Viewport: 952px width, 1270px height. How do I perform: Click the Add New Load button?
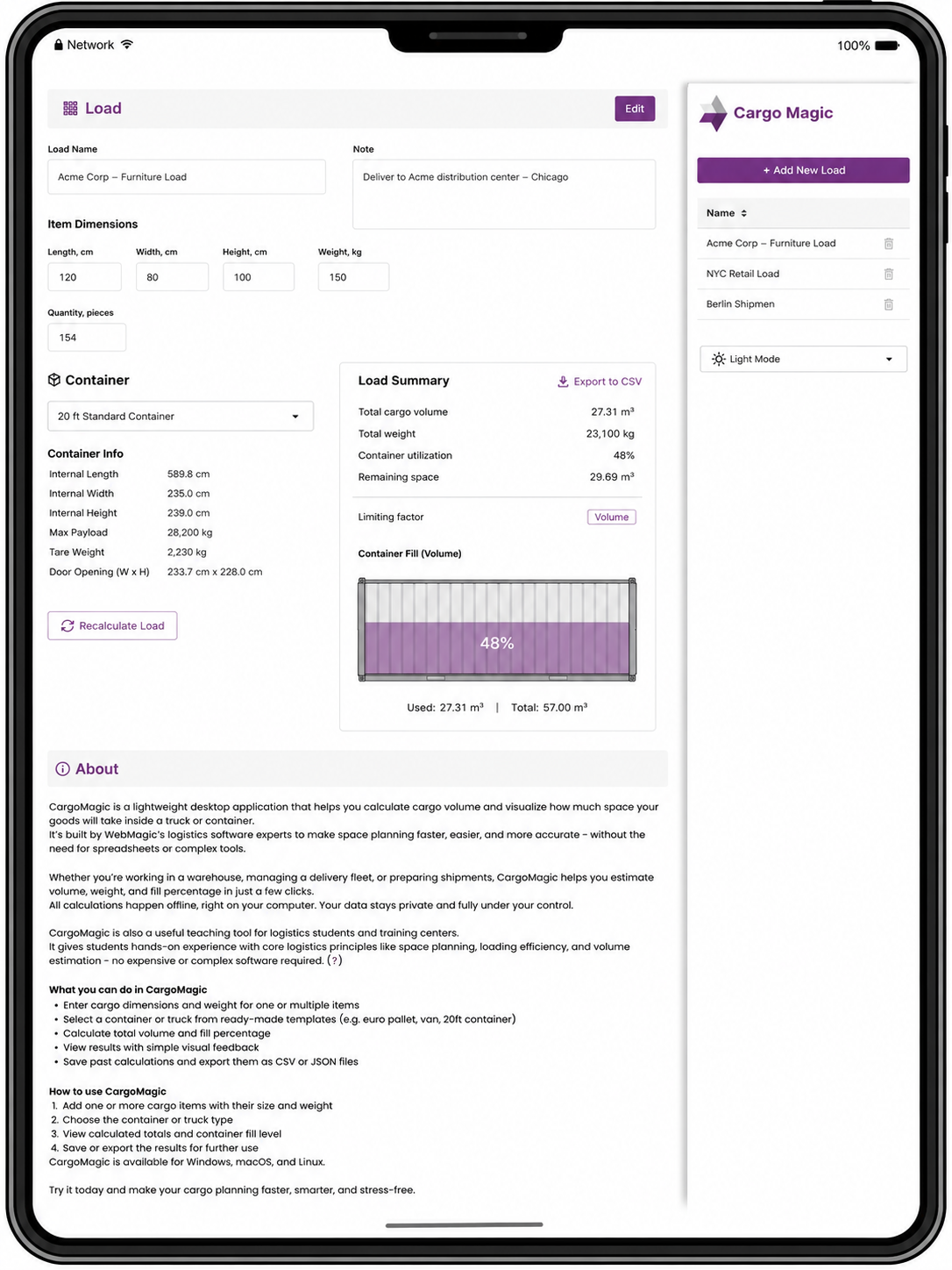pos(803,170)
